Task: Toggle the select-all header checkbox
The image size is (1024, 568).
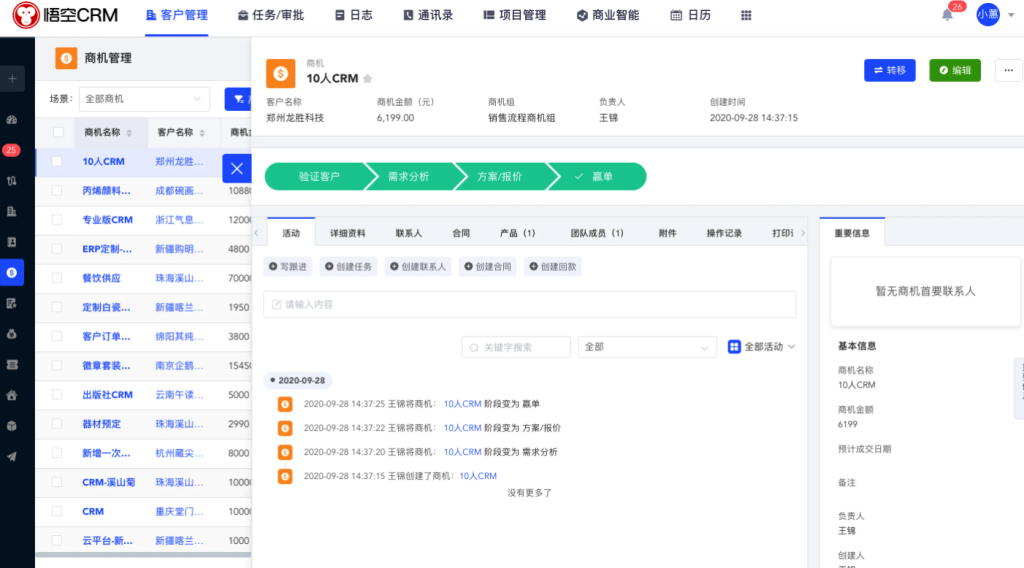Action: click(58, 133)
